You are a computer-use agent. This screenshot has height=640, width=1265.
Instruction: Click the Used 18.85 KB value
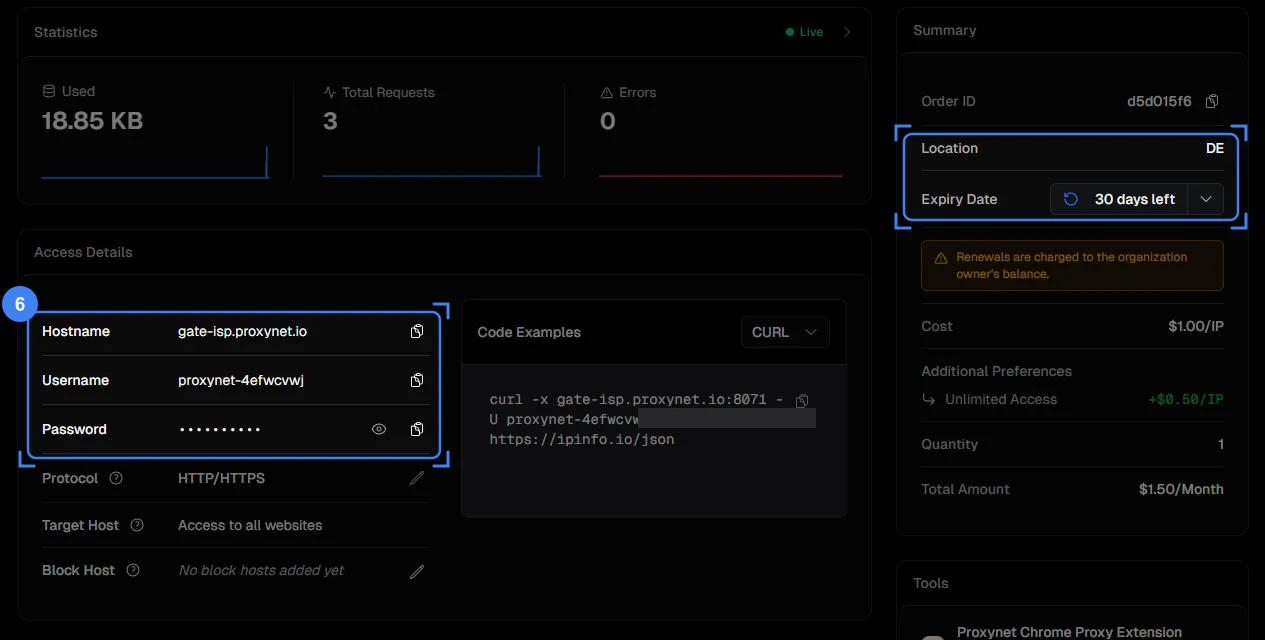[x=92, y=121]
